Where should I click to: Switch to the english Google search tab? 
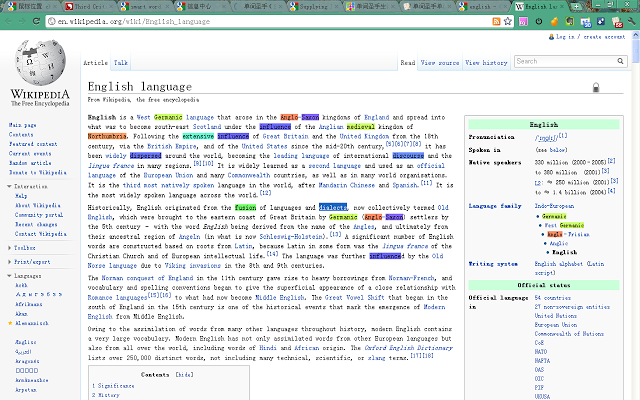tap(482, 7)
